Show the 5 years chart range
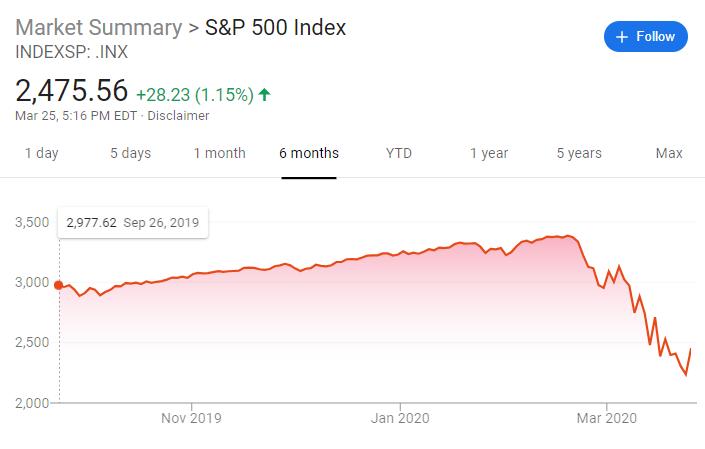The image size is (705, 449). point(579,153)
